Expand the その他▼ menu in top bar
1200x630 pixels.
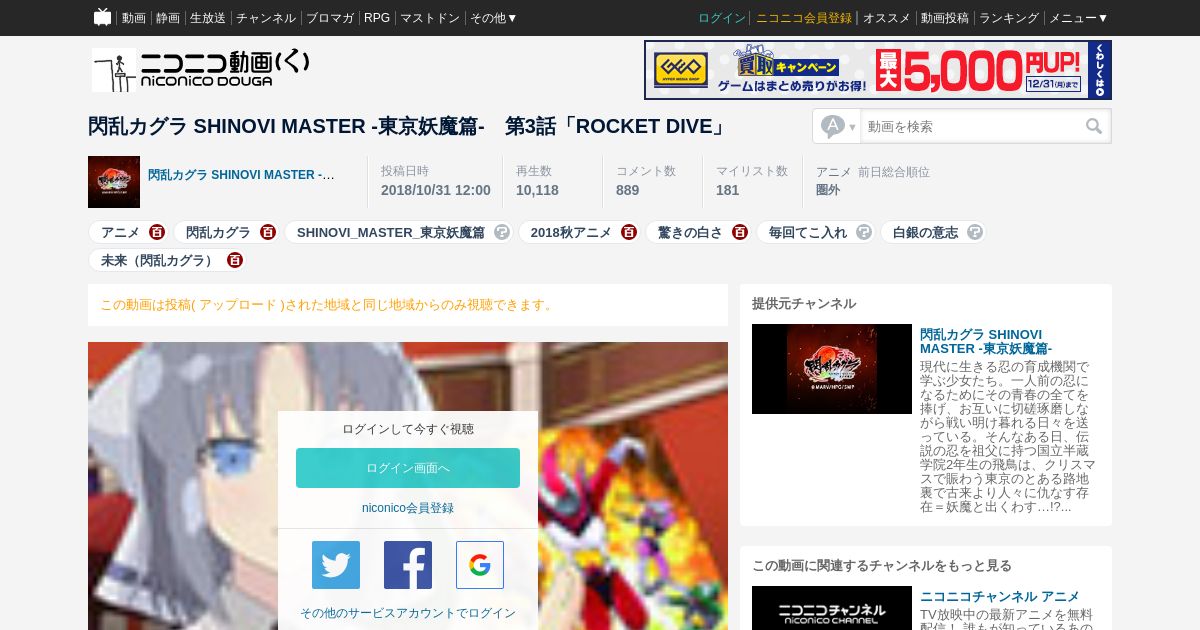click(494, 18)
